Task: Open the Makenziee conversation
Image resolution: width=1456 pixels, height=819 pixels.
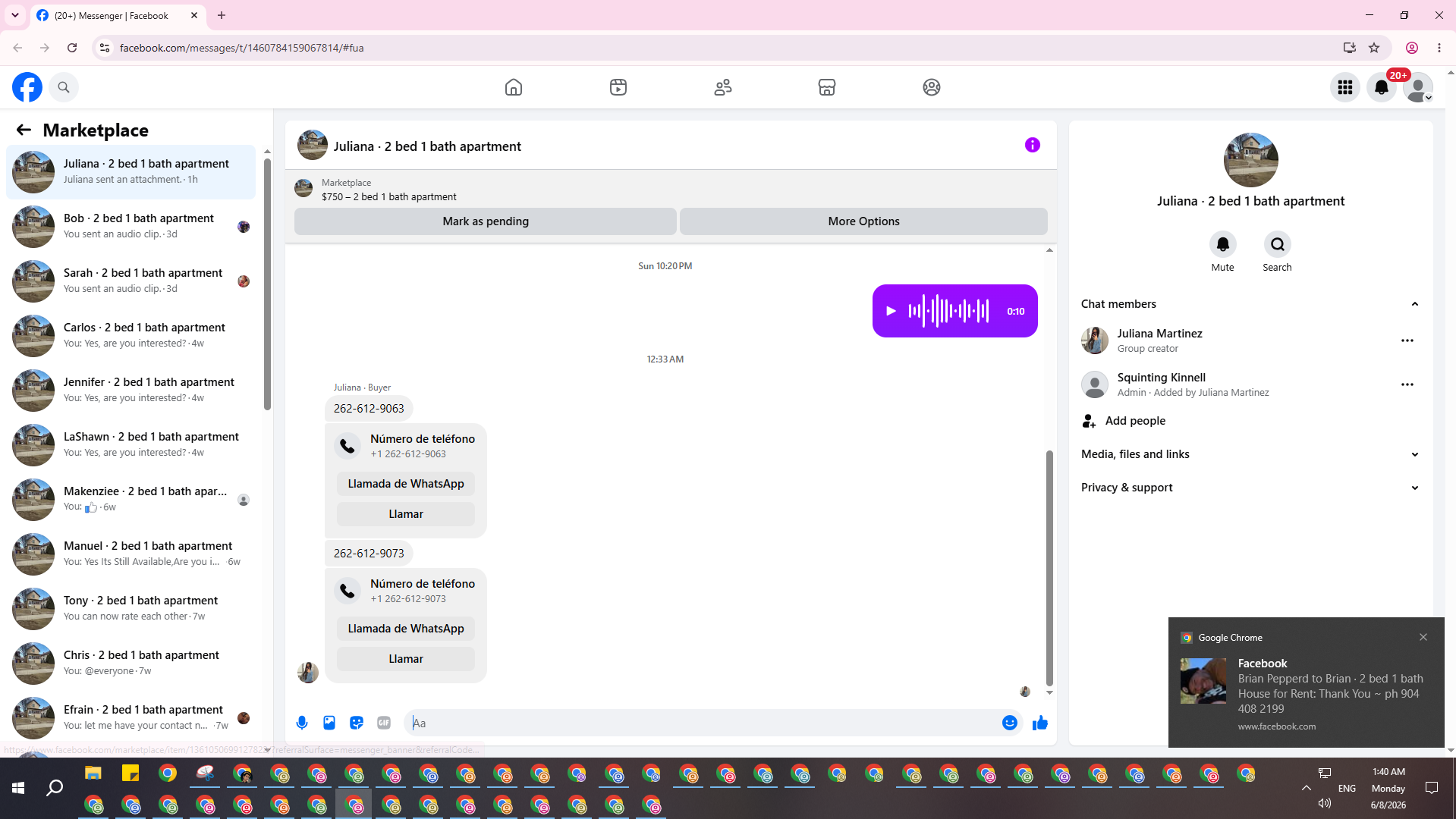Action: (131, 500)
